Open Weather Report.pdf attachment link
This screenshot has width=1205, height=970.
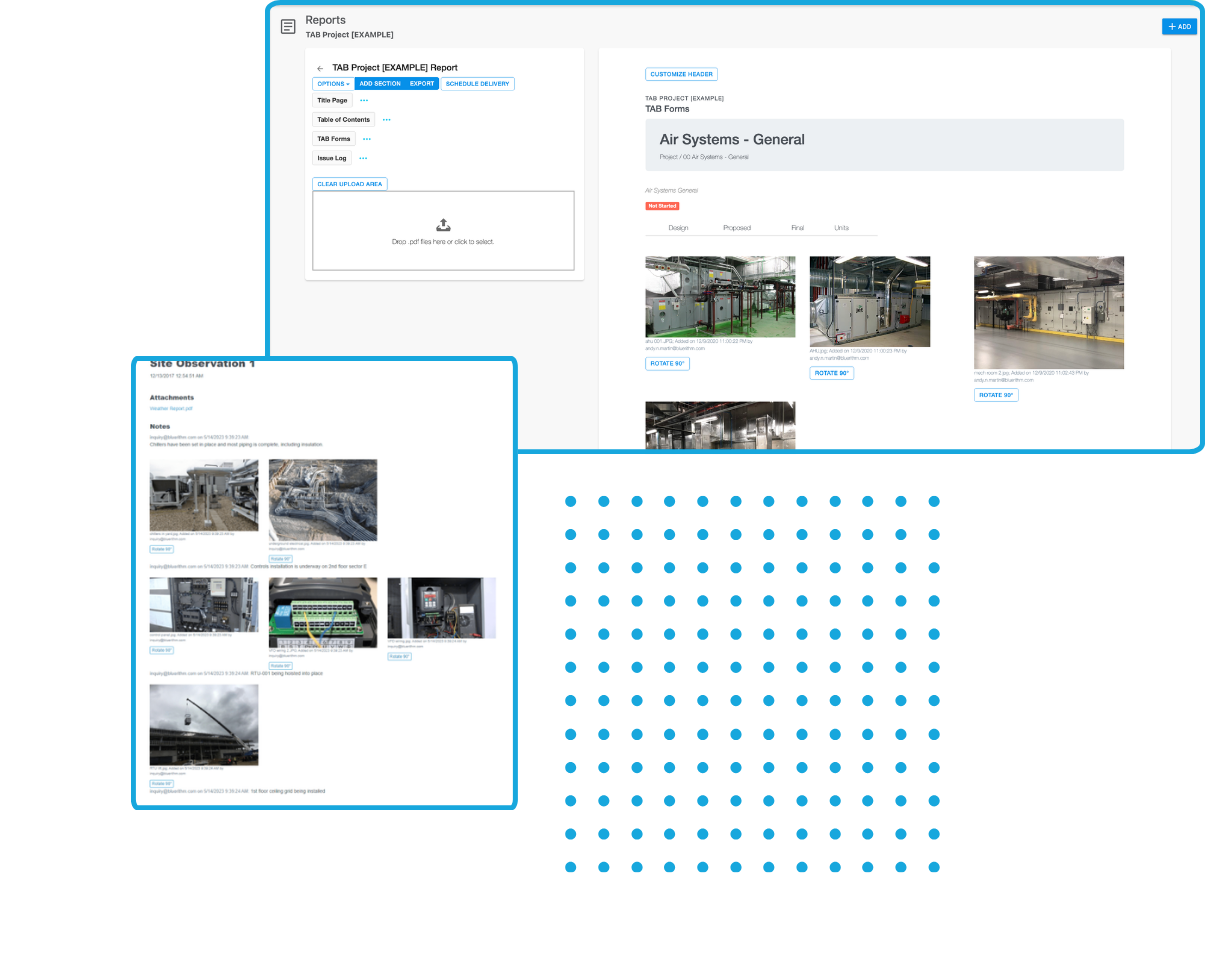pyautogui.click(x=171, y=408)
